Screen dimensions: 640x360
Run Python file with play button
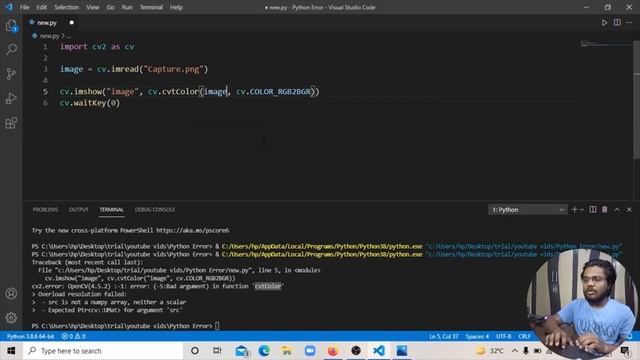[x=604, y=23]
